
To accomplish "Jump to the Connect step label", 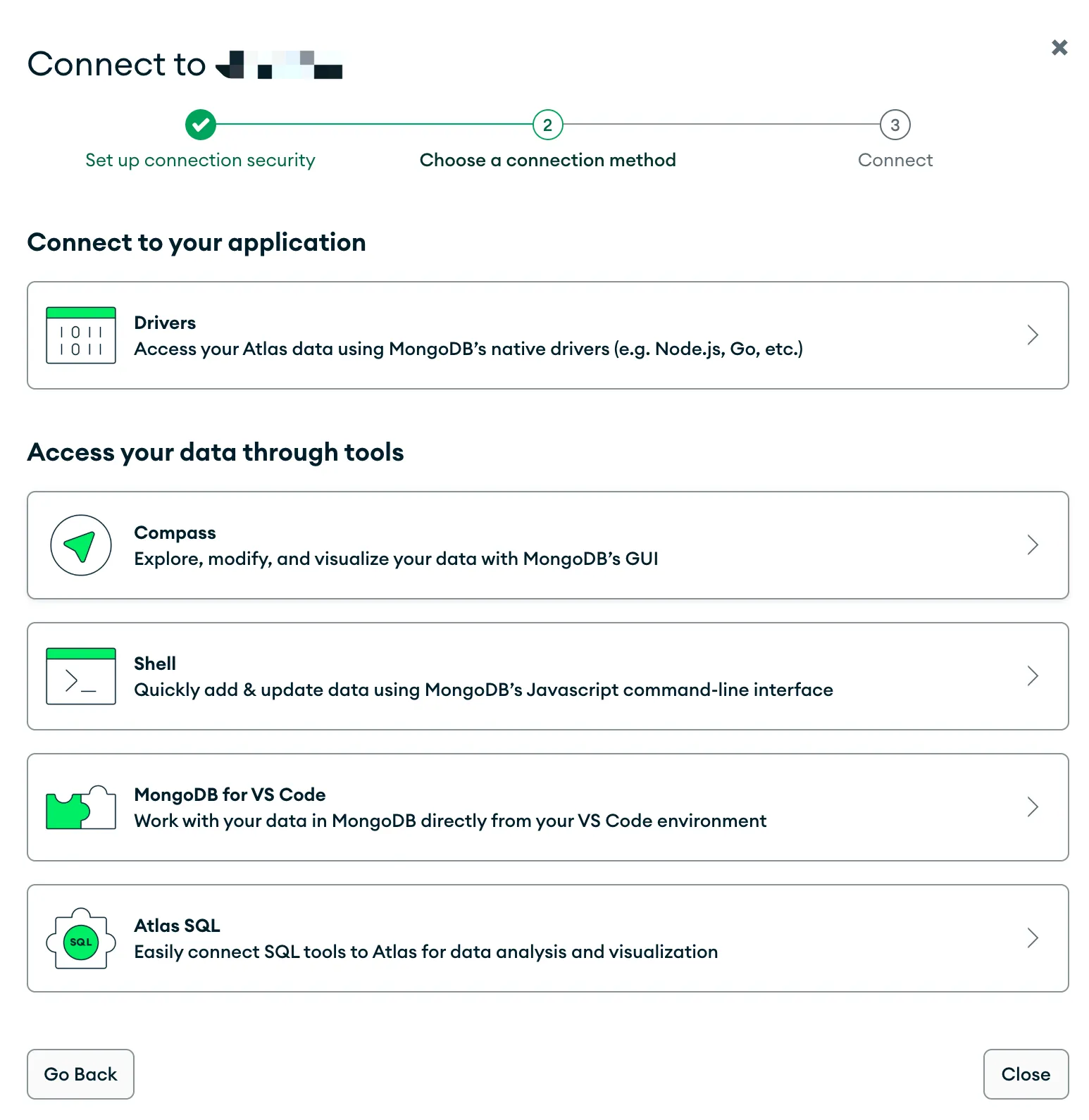I will point(895,160).
